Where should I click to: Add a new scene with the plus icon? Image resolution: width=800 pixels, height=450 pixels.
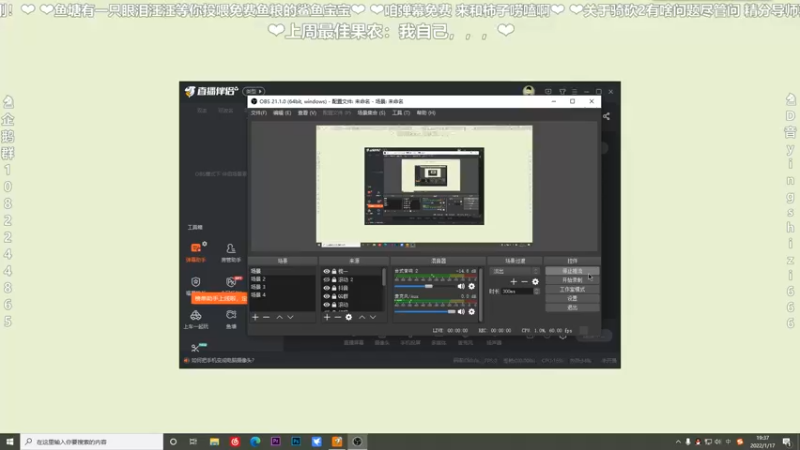tap(255, 317)
